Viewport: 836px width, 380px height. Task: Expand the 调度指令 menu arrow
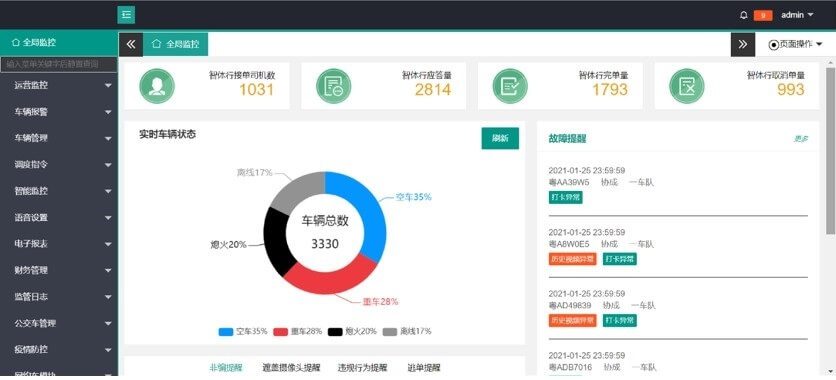pos(108,165)
